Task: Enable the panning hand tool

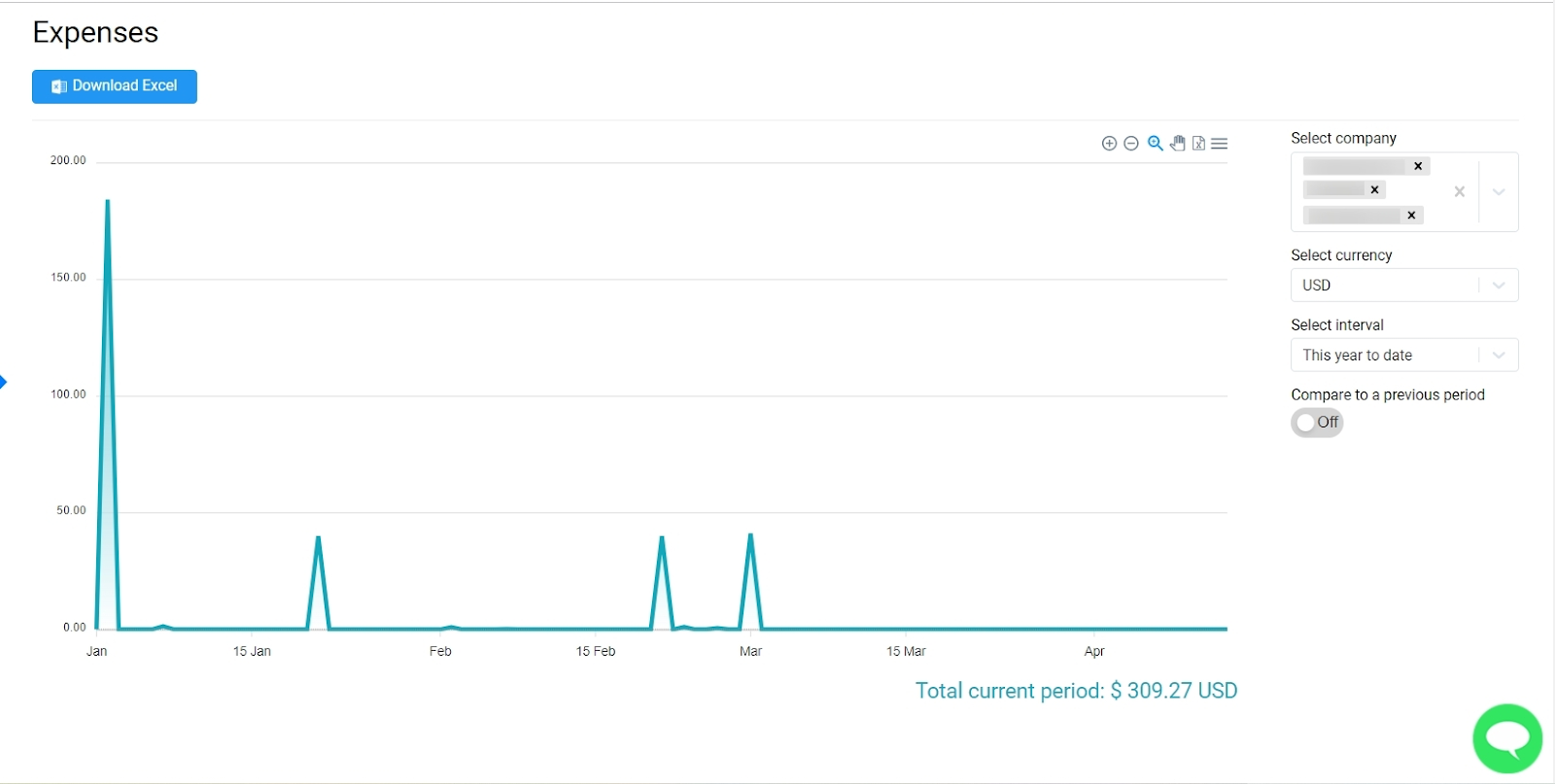Action: (x=1177, y=144)
